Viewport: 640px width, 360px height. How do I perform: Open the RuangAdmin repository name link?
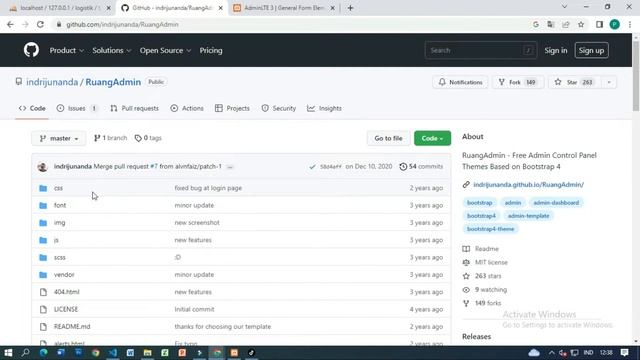coord(113,82)
